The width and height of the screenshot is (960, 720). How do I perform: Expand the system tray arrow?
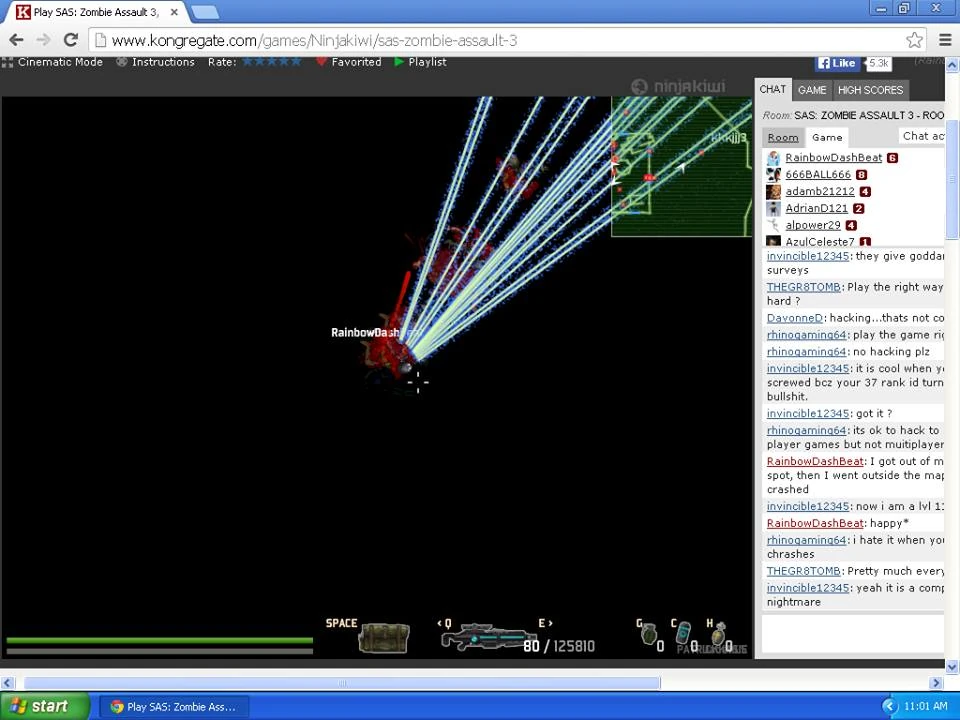889,706
